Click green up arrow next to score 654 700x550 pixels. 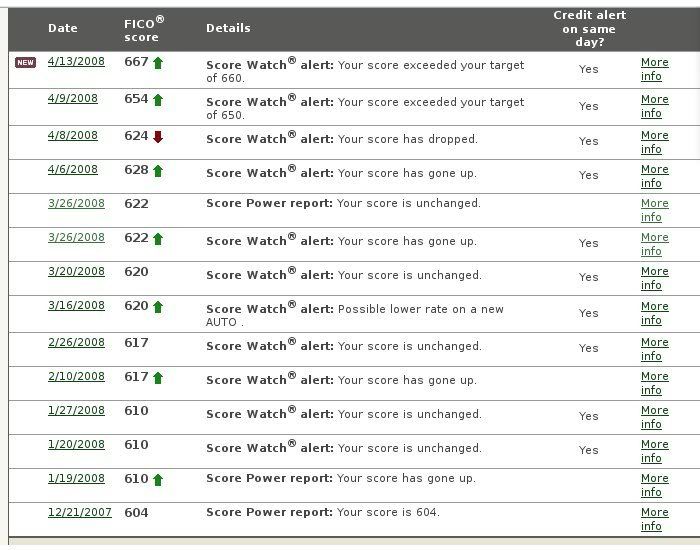point(158,99)
